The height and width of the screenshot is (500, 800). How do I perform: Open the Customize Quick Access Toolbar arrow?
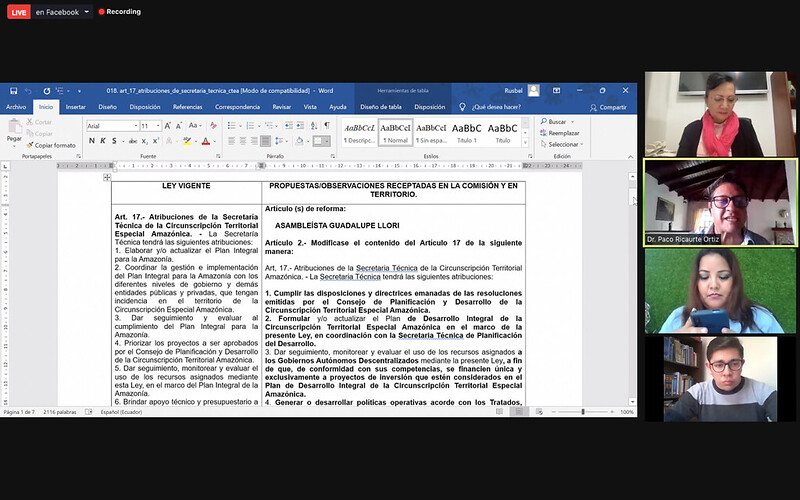79,91
